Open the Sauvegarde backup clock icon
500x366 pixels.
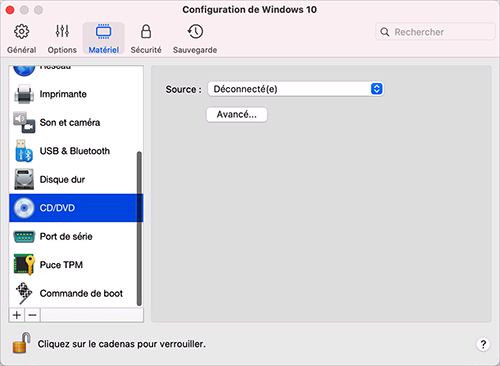coord(195,31)
